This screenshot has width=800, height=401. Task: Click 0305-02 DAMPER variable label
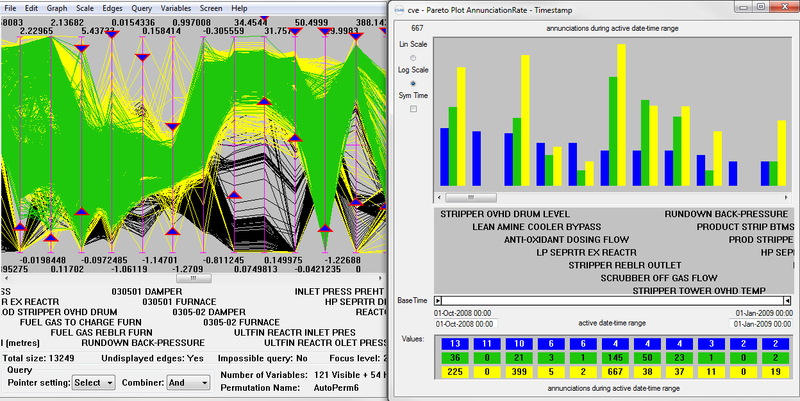click(x=209, y=312)
